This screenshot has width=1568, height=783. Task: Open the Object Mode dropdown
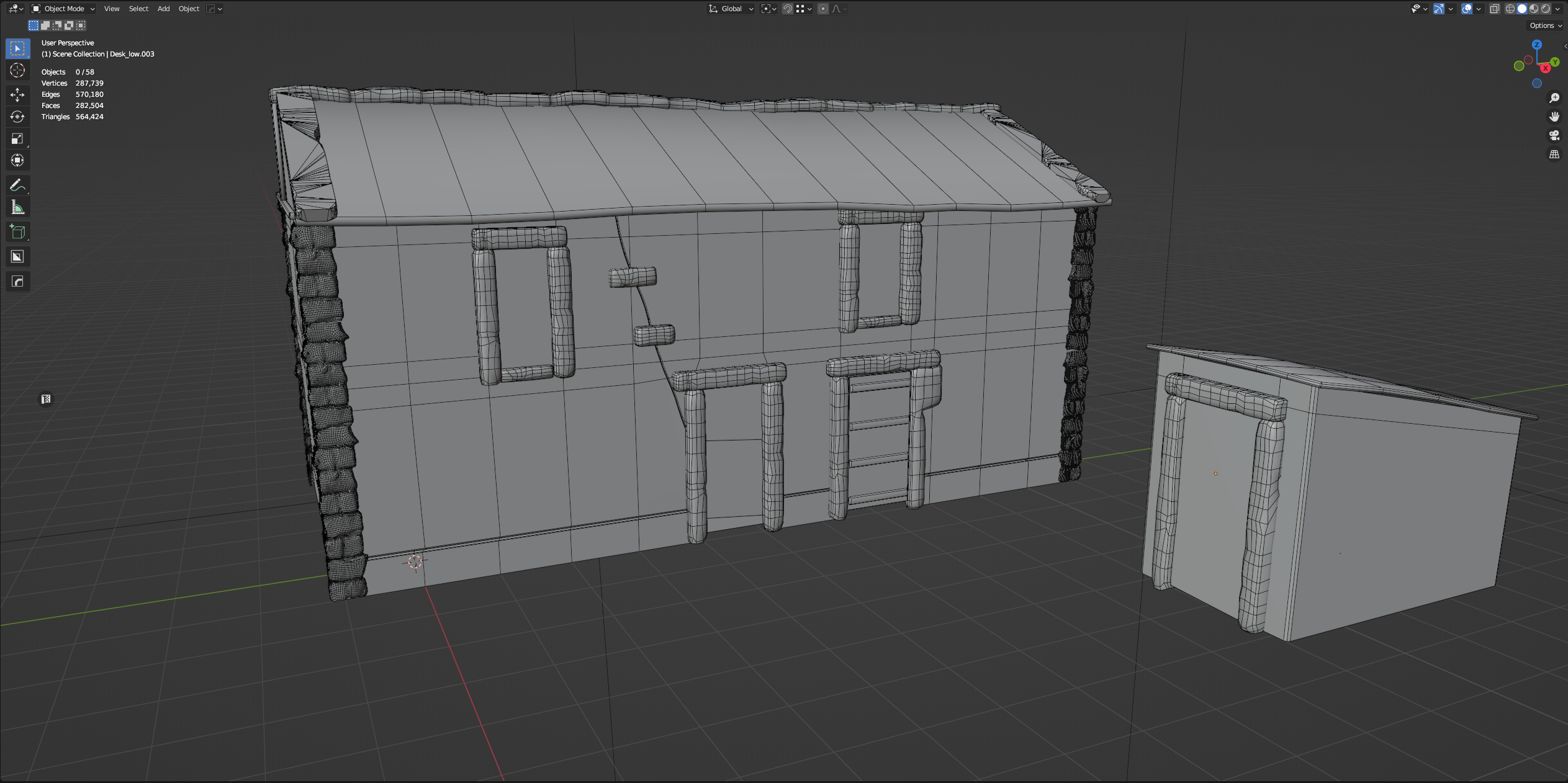(x=63, y=9)
